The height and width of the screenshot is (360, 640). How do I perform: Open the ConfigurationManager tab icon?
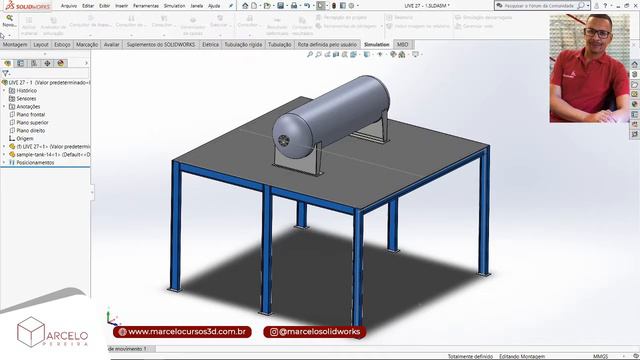(34, 63)
